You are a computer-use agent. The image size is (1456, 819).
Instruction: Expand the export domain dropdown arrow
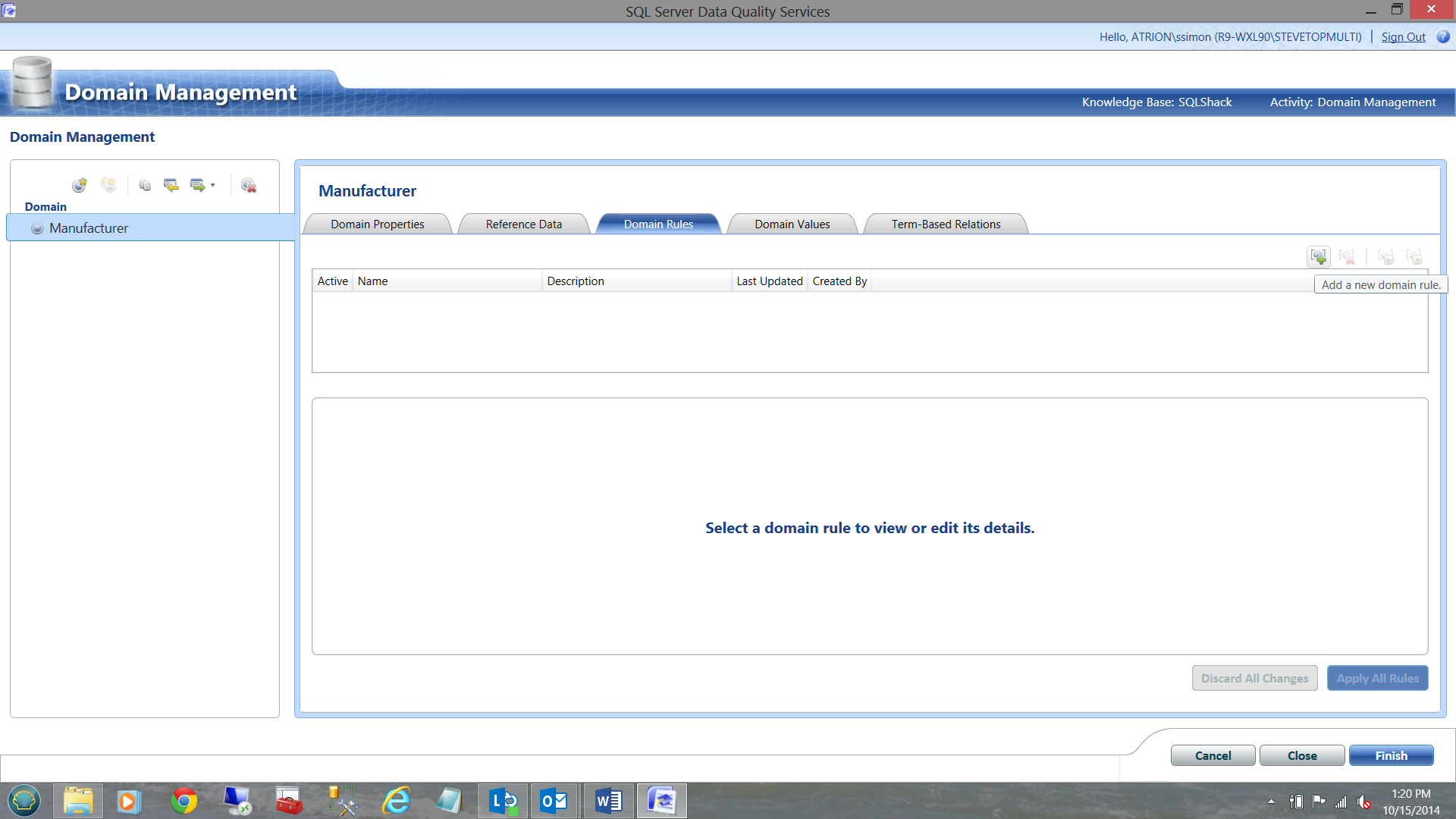click(x=213, y=185)
